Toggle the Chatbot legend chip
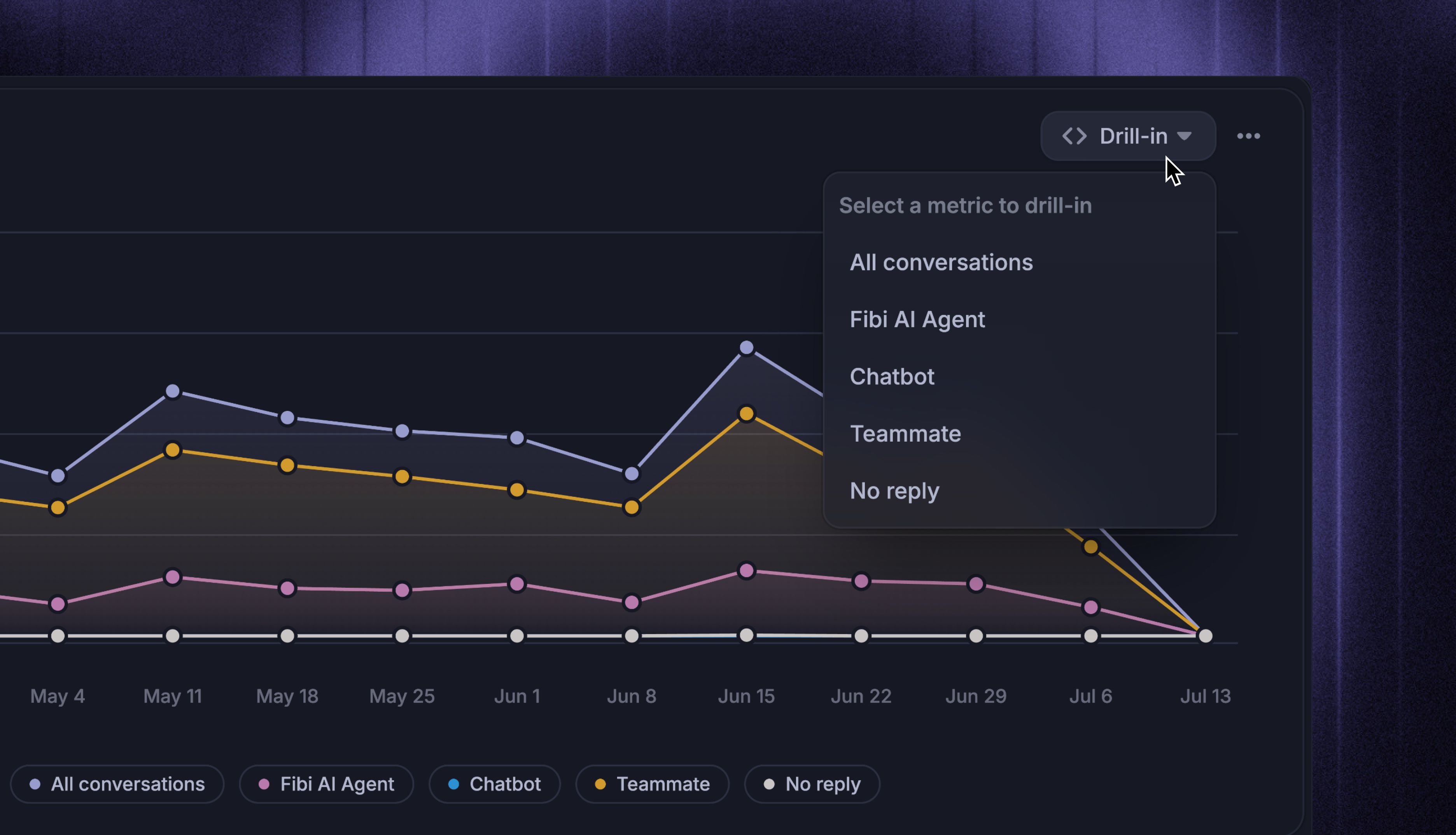This screenshot has height=835, width=1456. click(495, 784)
